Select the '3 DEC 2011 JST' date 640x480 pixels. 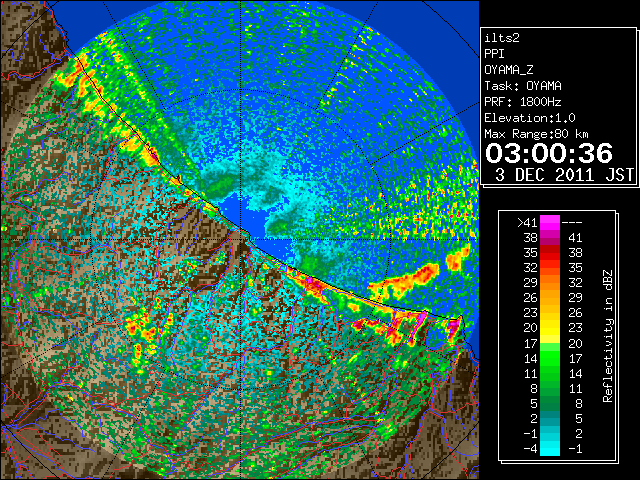click(x=564, y=175)
